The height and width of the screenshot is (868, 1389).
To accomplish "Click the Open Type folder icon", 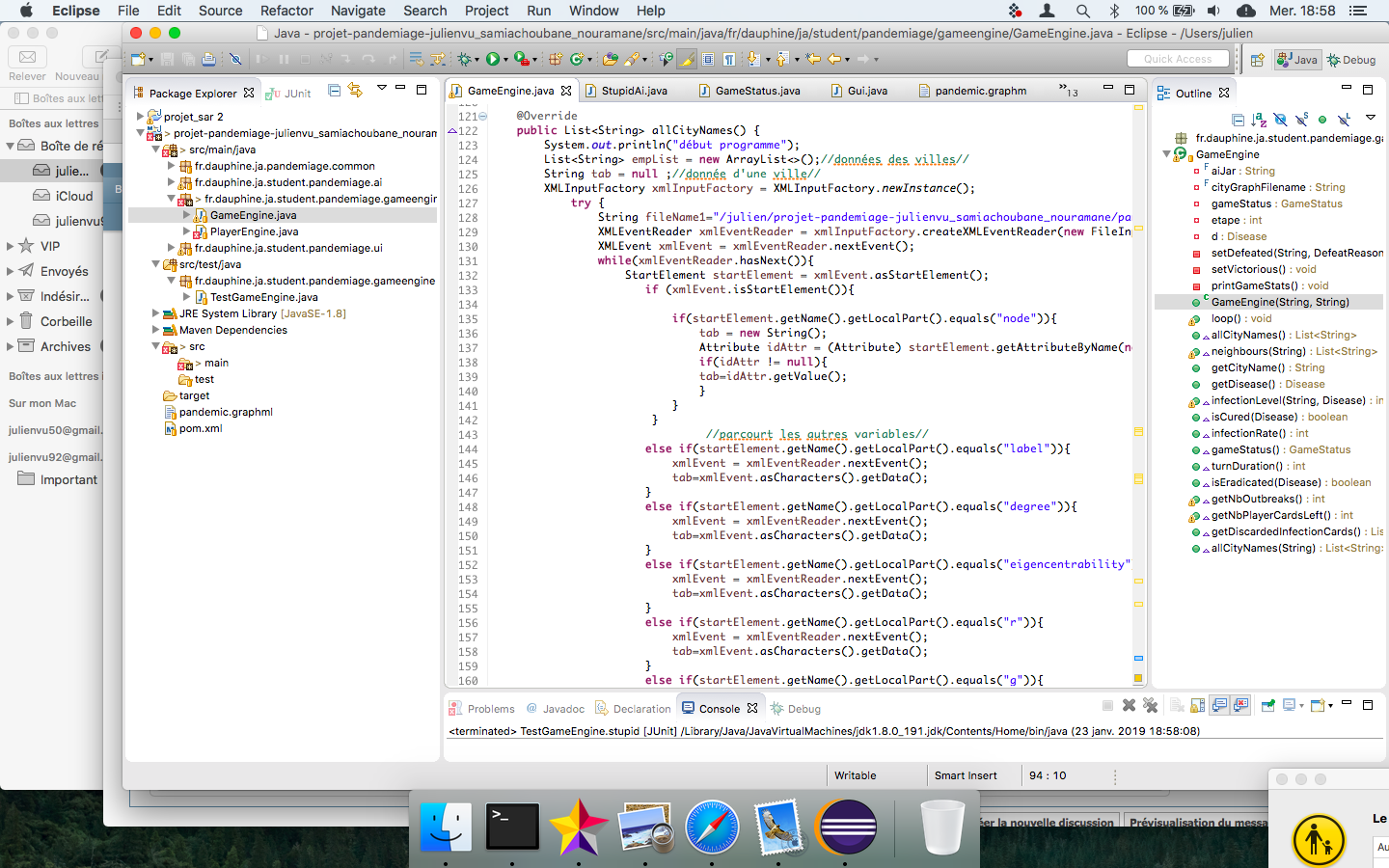I will pos(610,59).
